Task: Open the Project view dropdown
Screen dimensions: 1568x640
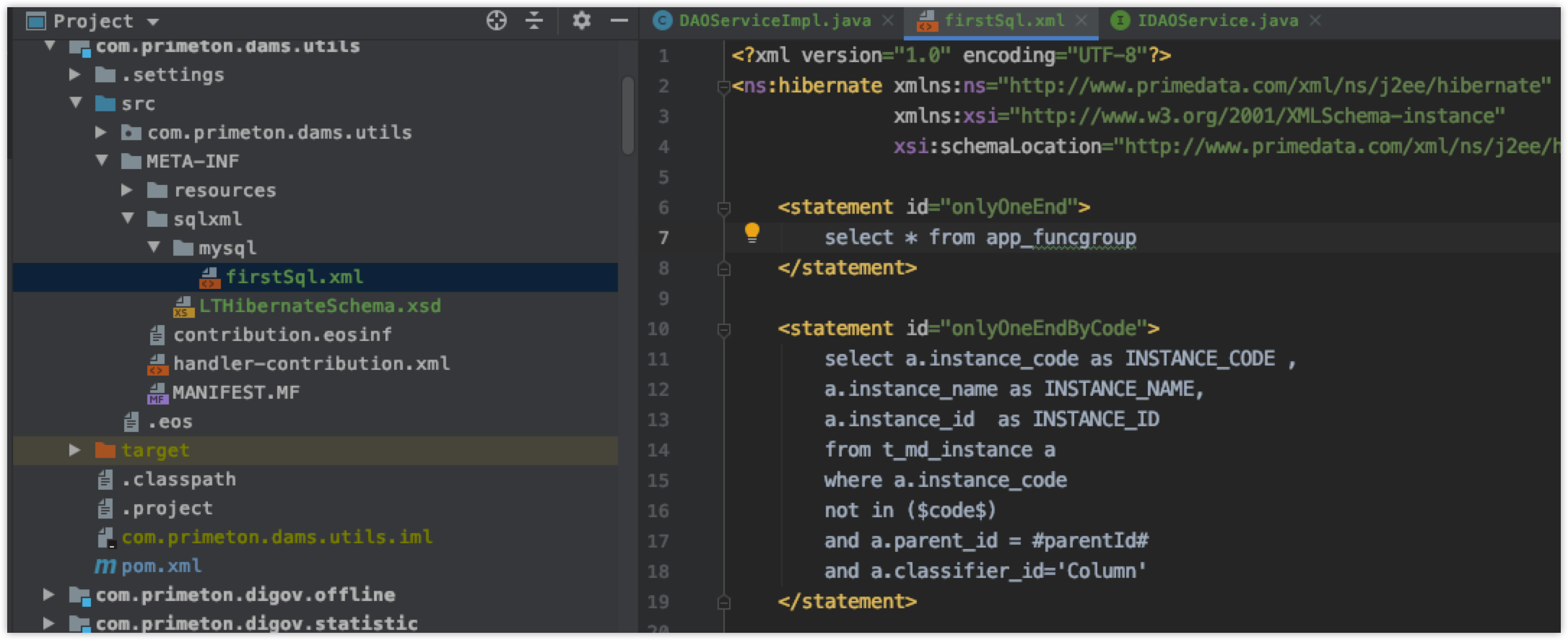Action: [152, 22]
